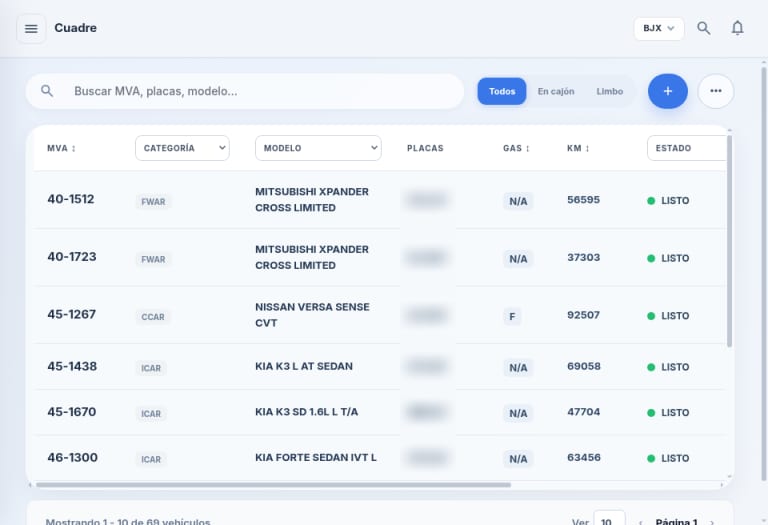This screenshot has width=768, height=525.
Task: Open vehicle row 45-1267
Action: 380,315
